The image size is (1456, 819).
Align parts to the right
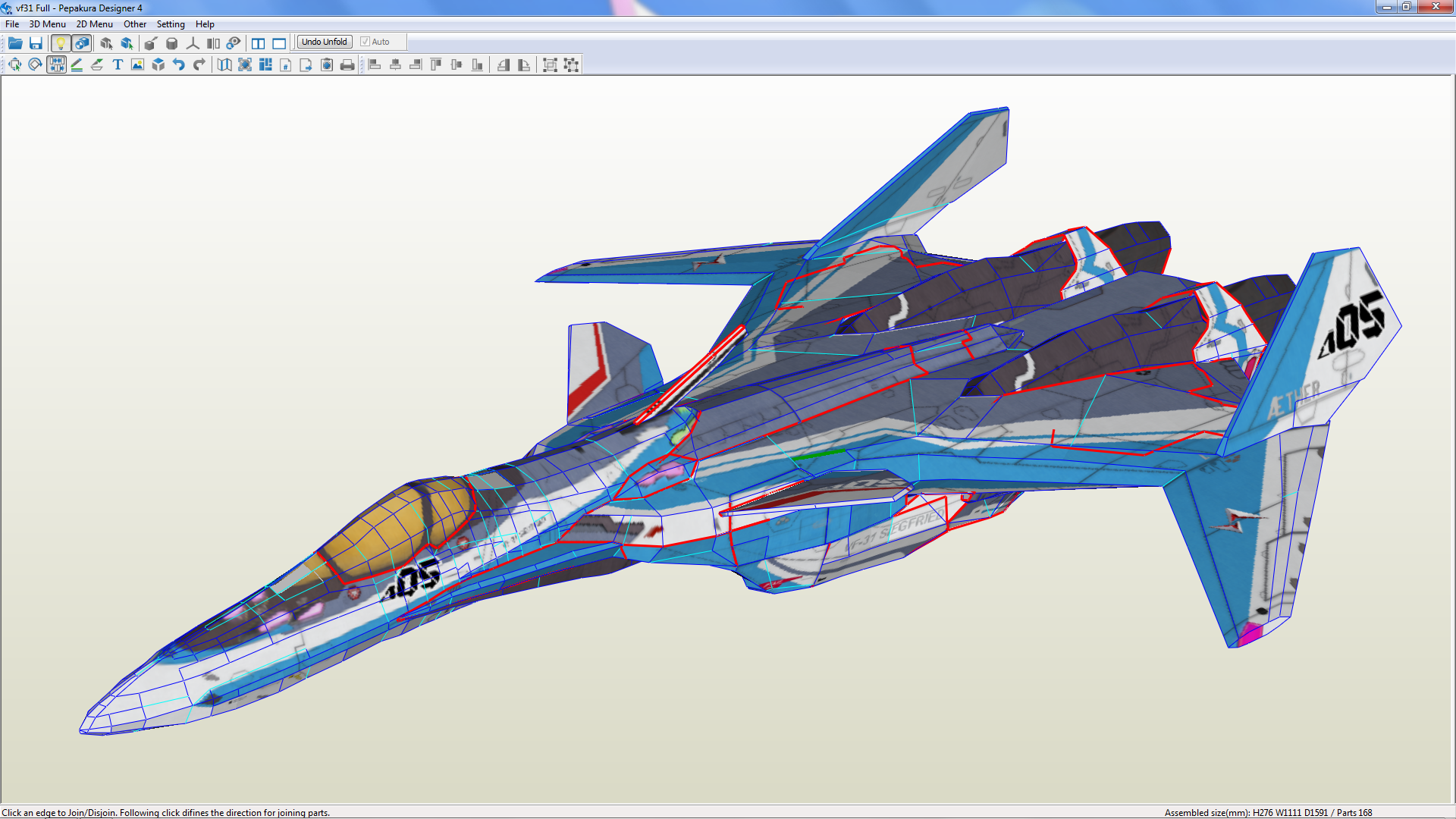pyautogui.click(x=416, y=64)
